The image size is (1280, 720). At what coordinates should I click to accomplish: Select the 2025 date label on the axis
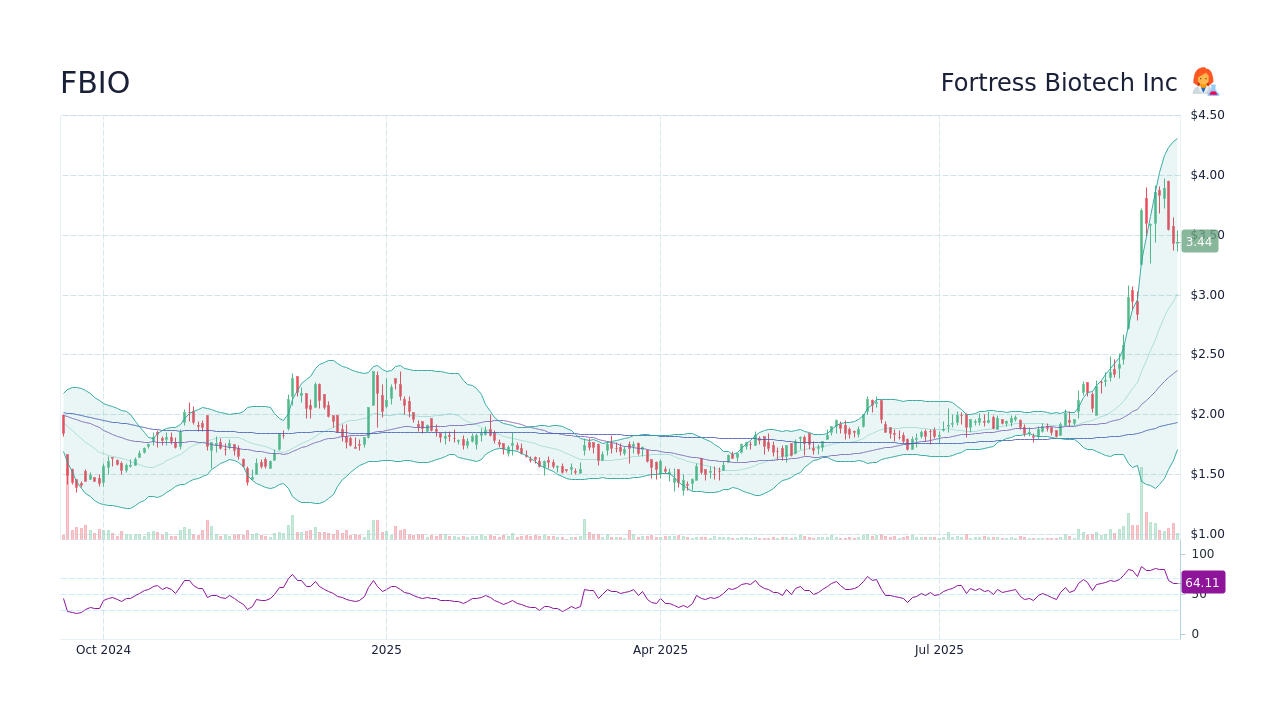386,649
